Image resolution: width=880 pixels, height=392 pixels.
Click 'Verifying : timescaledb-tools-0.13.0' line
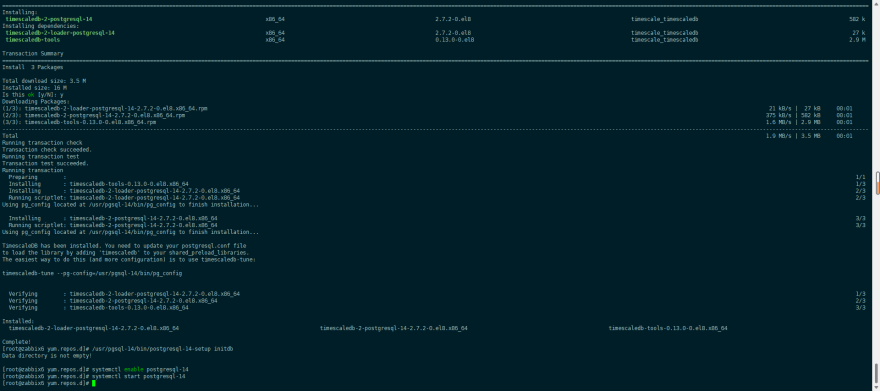pyautogui.click(x=98, y=307)
